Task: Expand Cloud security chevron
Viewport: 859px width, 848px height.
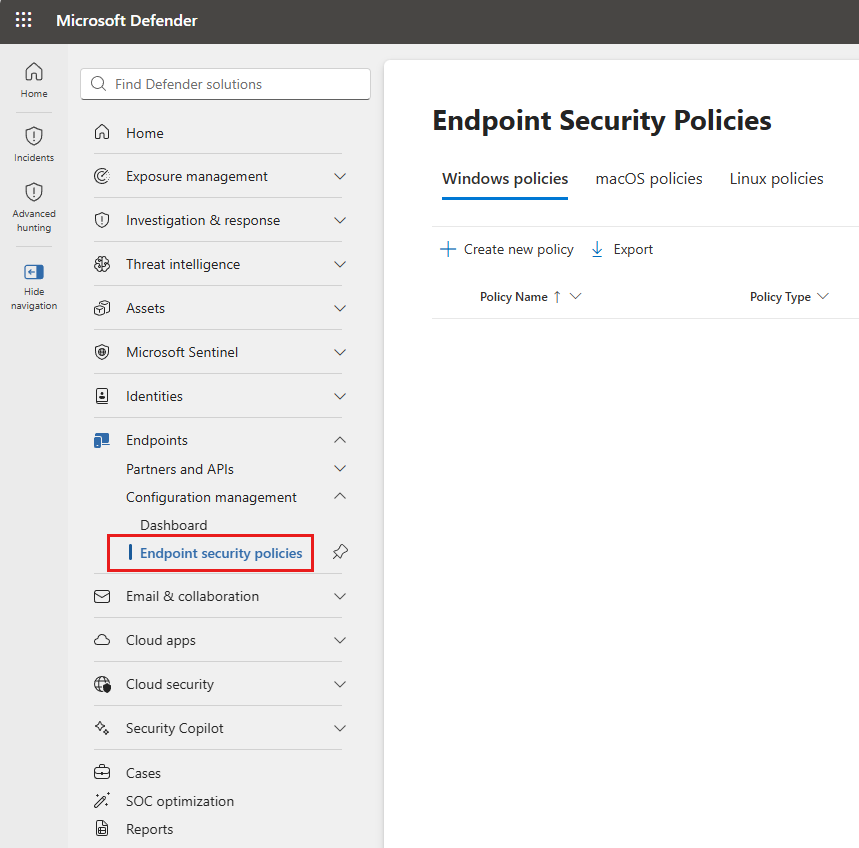Action: (x=340, y=684)
